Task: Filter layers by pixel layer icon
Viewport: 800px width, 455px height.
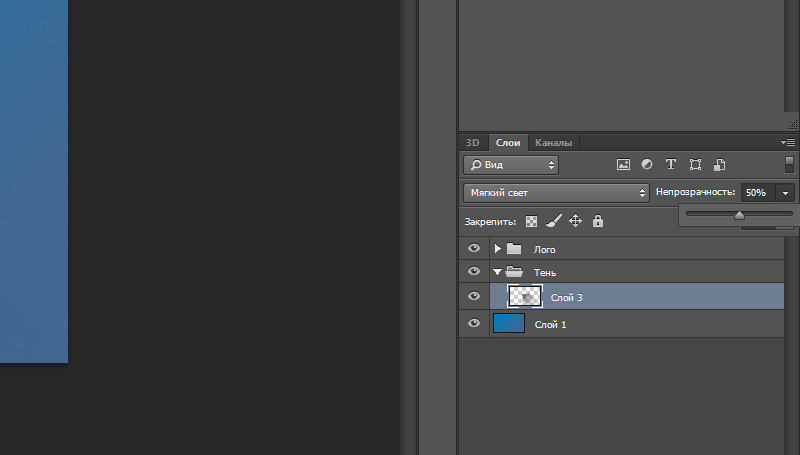Action: click(x=623, y=165)
